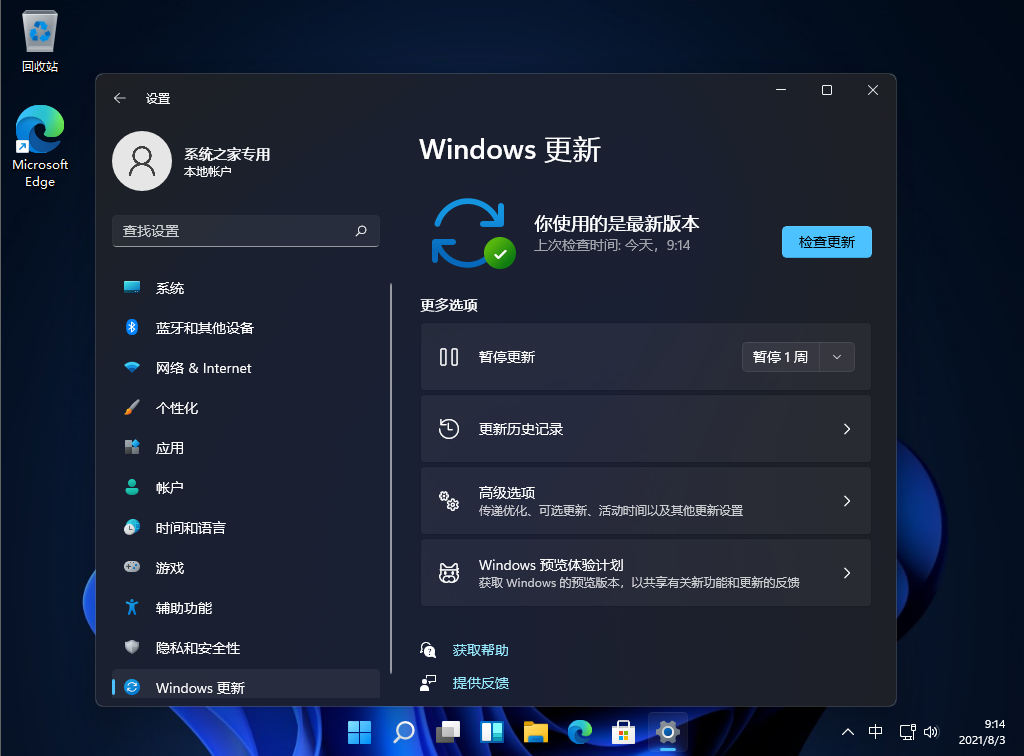The height and width of the screenshot is (756, 1024).
Task: Focus the 查找设置 search field
Action: 246,231
